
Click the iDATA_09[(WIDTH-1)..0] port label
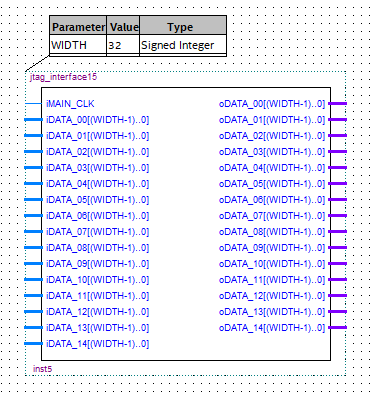click(x=97, y=264)
